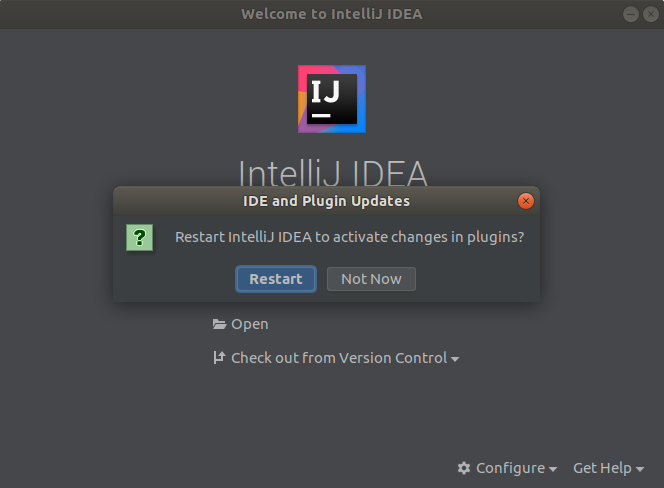Close the Welcome to IntelliJ IDEA window
The width and height of the screenshot is (664, 488).
[649, 14]
